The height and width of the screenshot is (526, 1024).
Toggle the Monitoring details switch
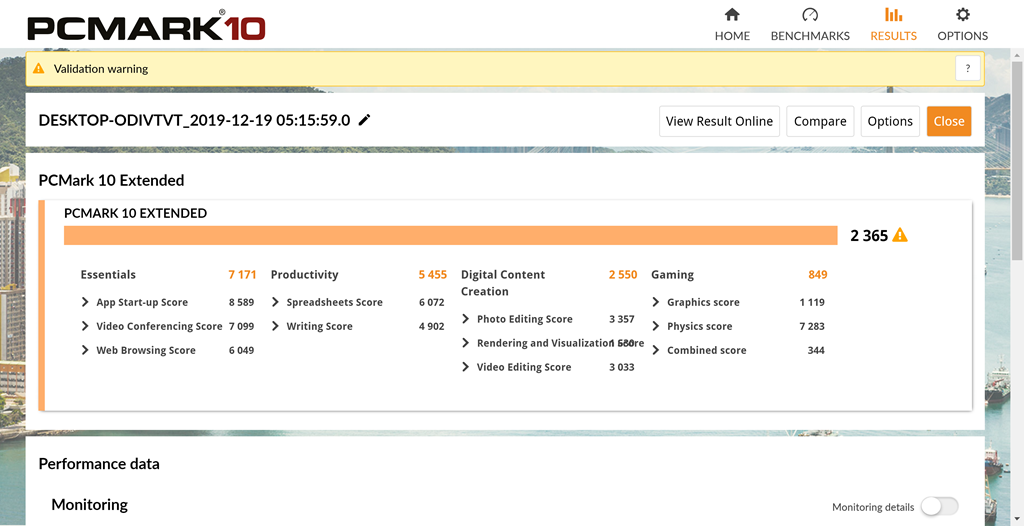[x=939, y=506]
